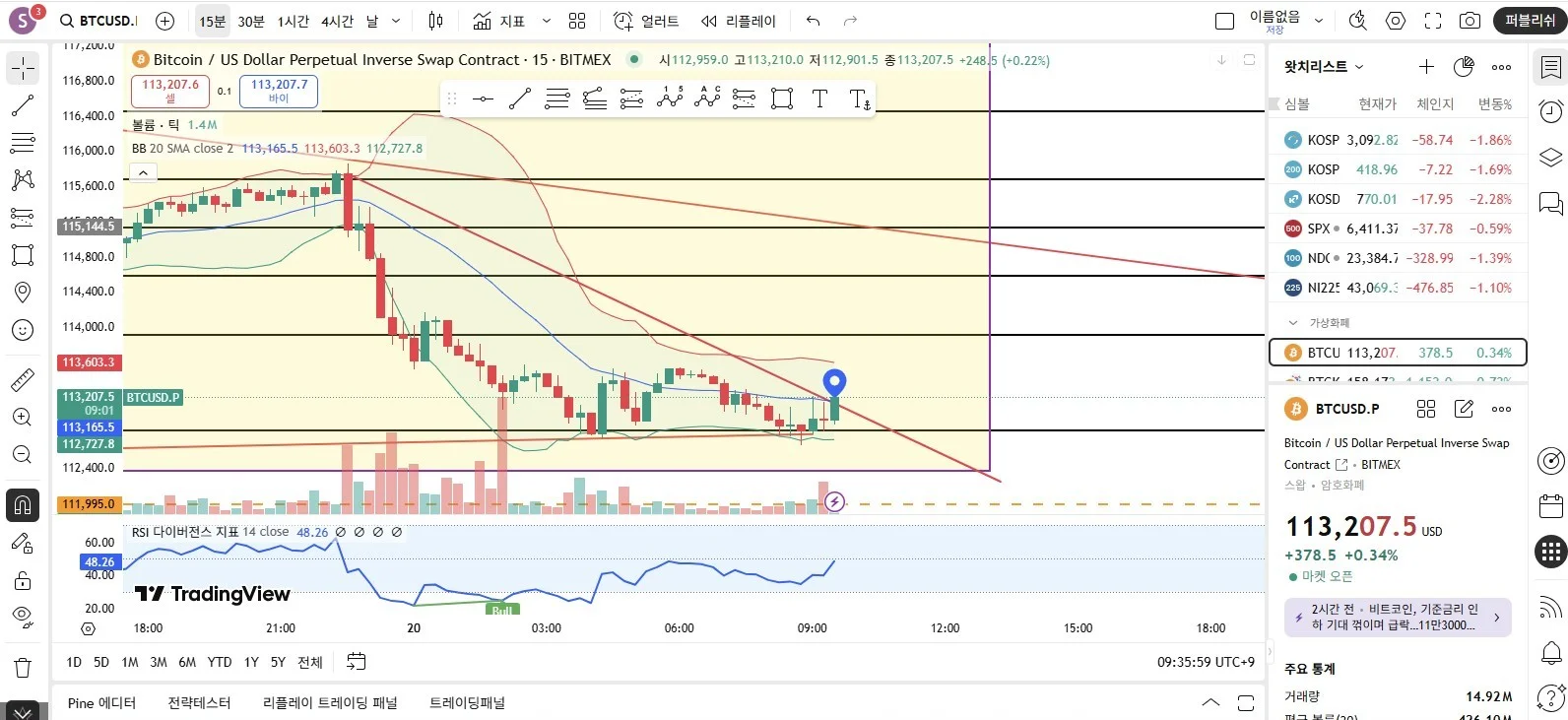
Task: Expand the 왓치리스트 watchlist dropdown
Action: coord(1324,66)
